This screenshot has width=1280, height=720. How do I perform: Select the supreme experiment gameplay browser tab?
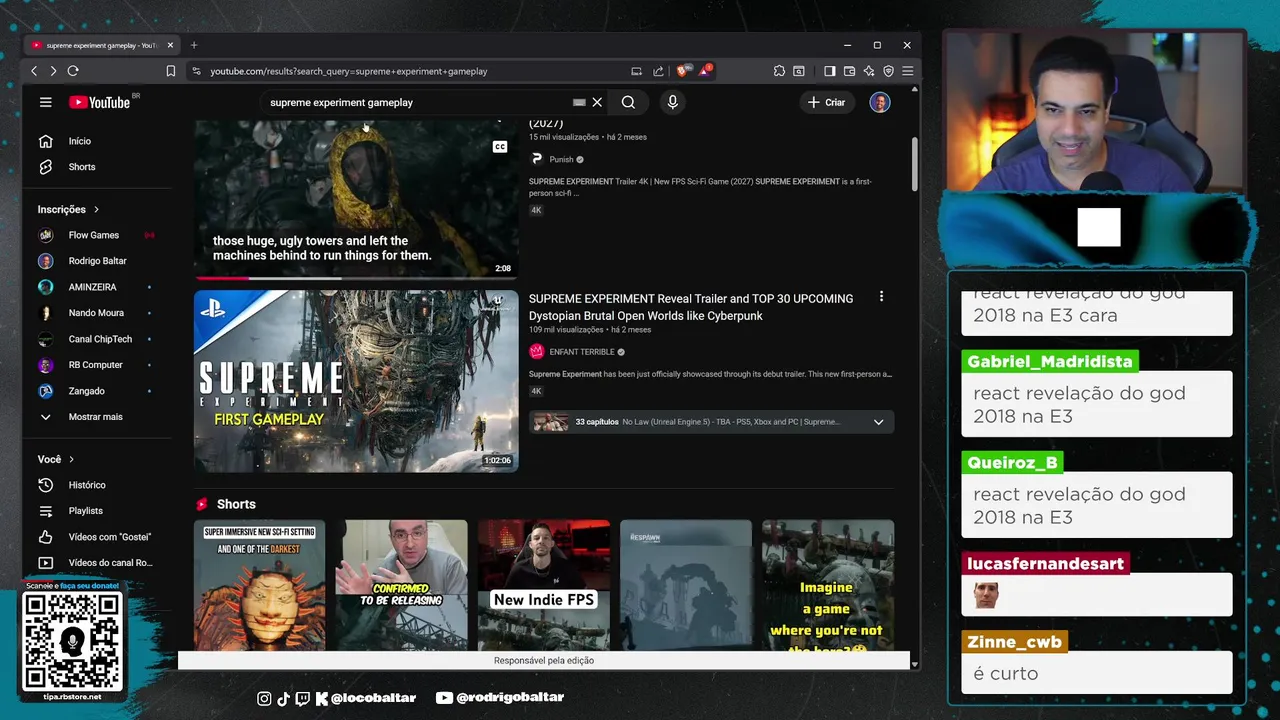(101, 45)
